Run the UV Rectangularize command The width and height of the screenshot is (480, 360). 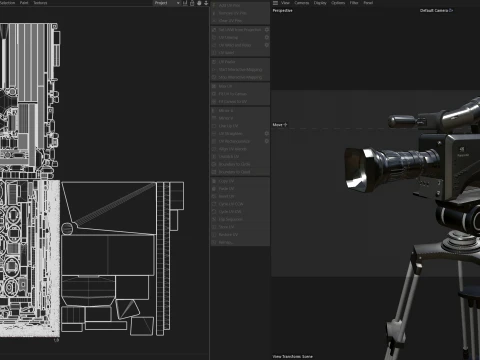tap(237, 141)
